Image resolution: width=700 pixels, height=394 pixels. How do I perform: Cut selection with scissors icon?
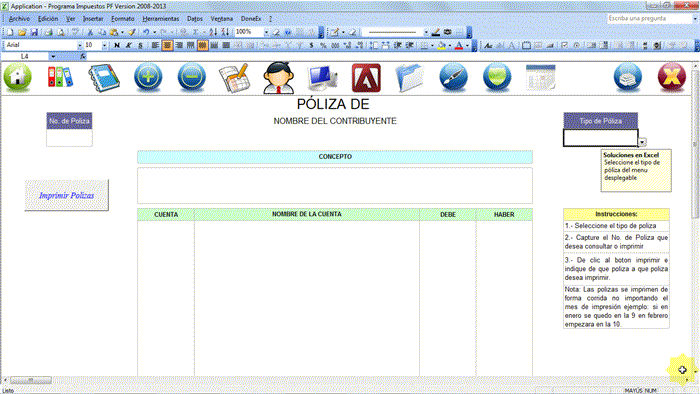(x=90, y=32)
